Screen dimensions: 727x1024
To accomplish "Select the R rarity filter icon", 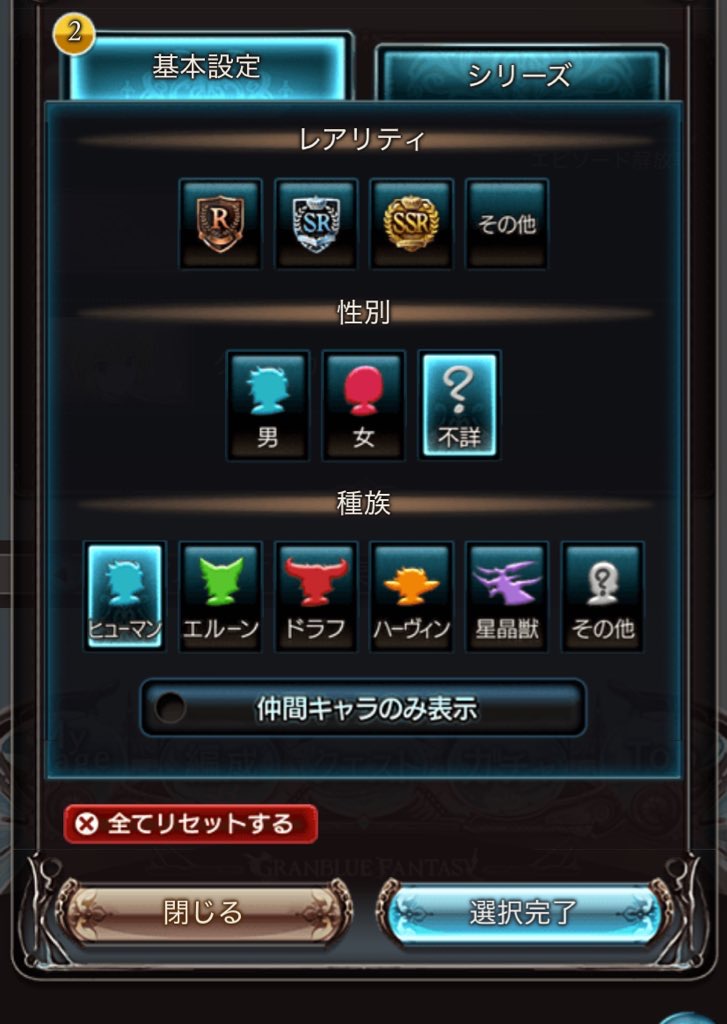I will [220, 223].
